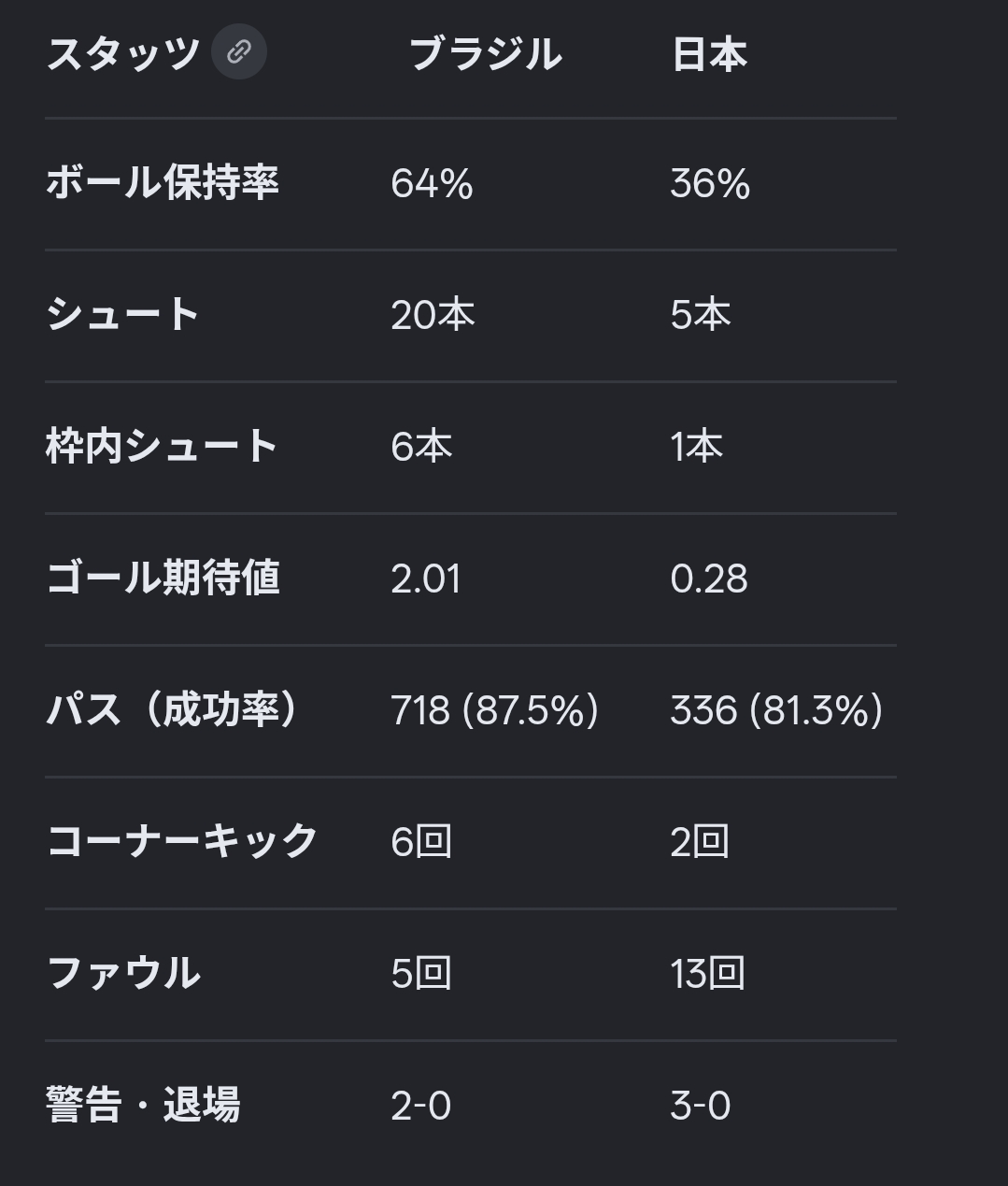Select the スタッツ column header
Screen dimensions: 1008x1186
click(123, 53)
